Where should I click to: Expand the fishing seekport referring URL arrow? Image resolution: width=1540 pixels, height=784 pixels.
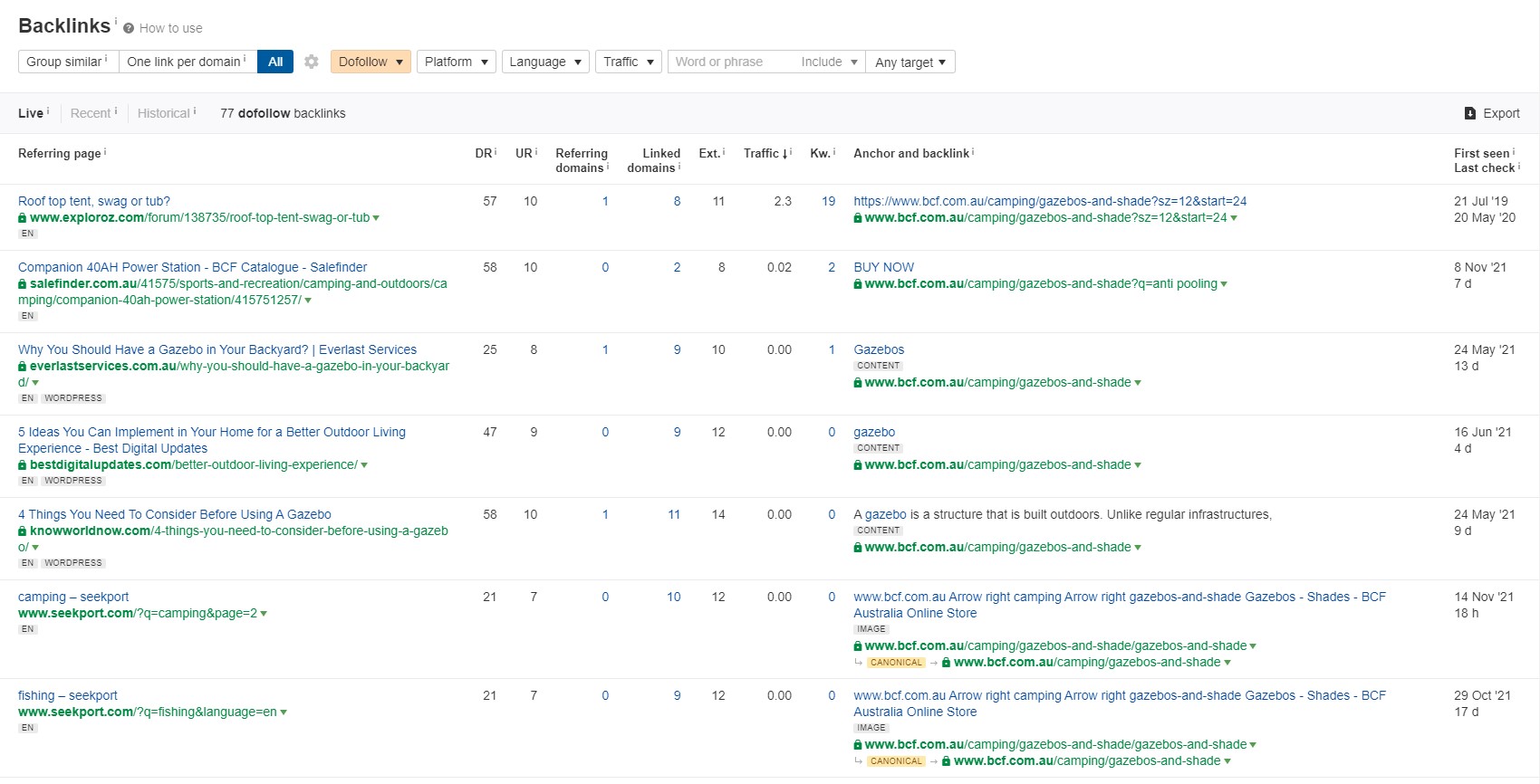coord(284,712)
